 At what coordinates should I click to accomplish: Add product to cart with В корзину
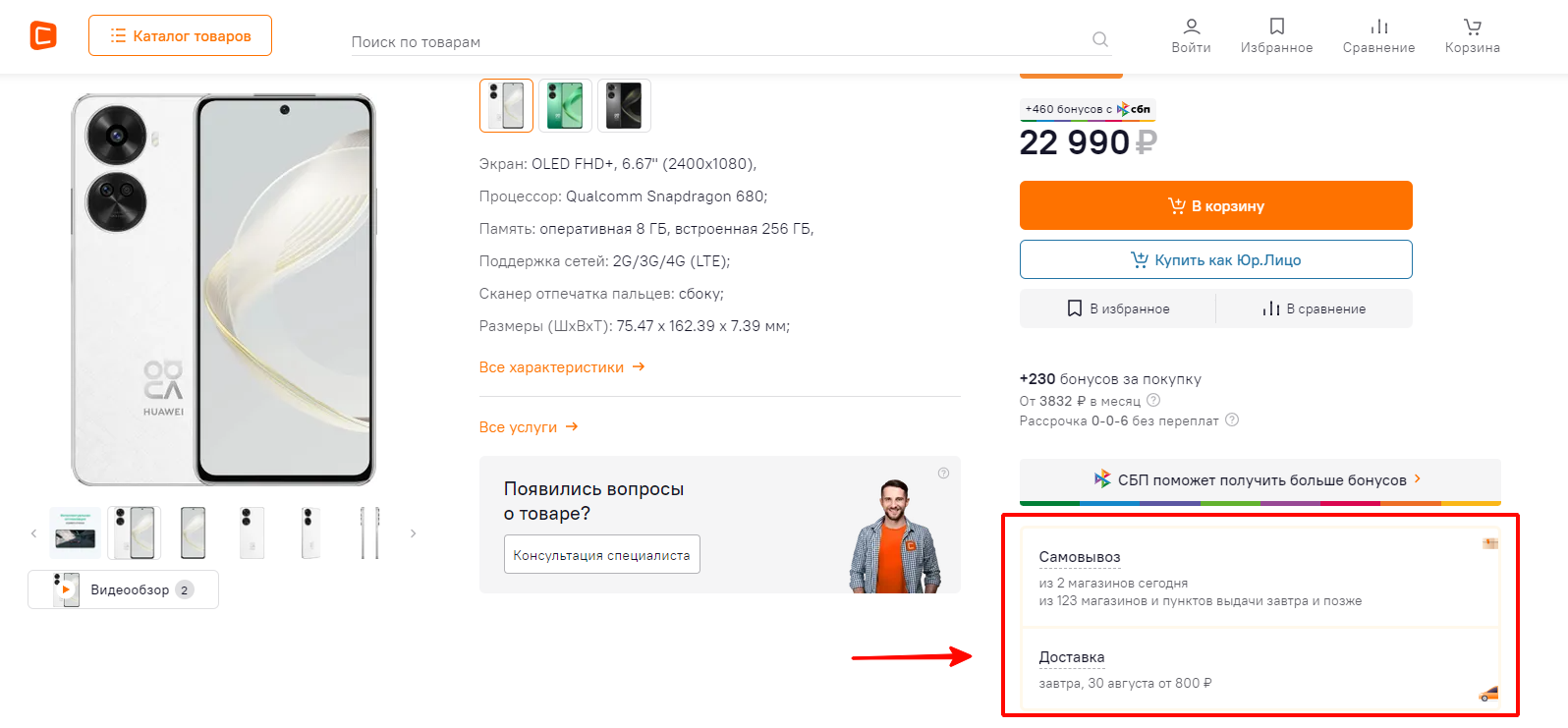click(x=1215, y=205)
